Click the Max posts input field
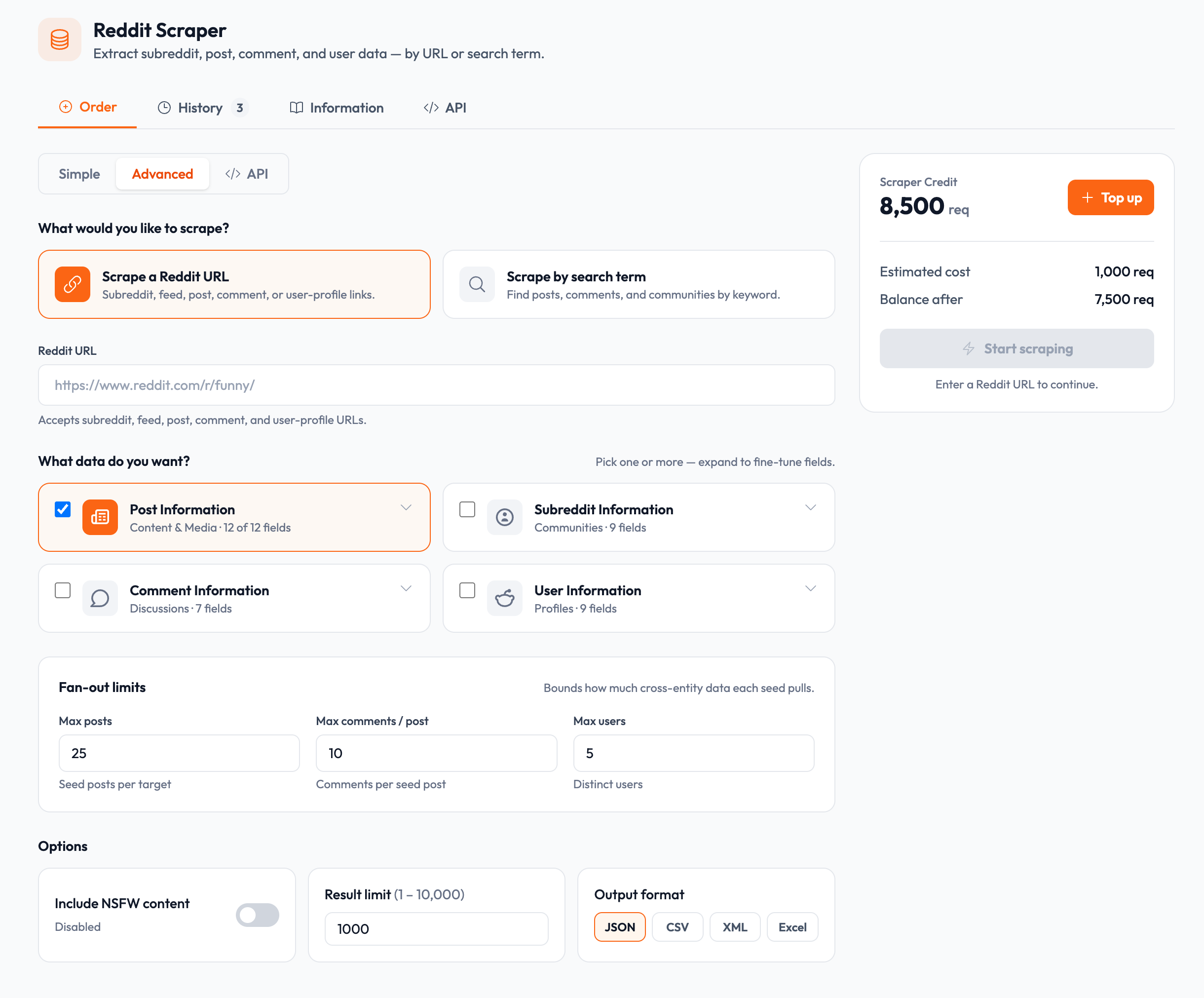 click(x=180, y=754)
